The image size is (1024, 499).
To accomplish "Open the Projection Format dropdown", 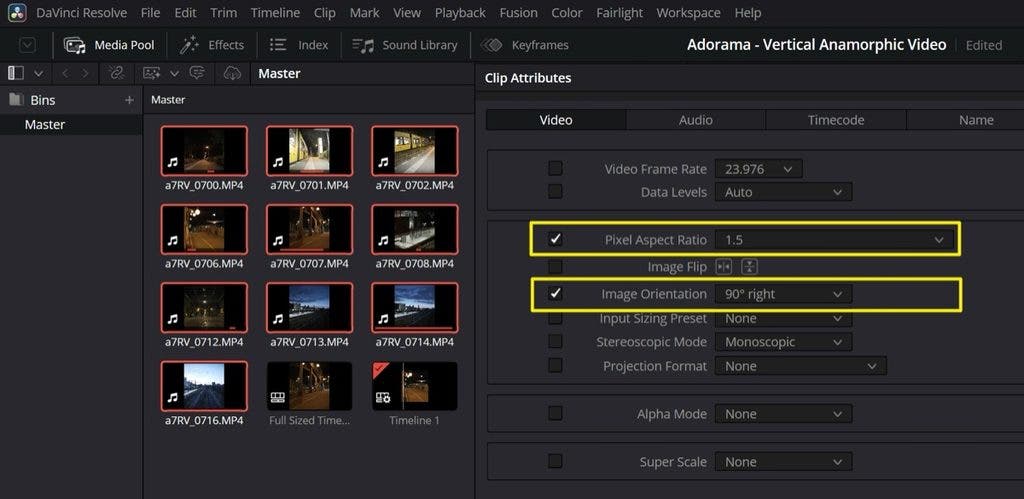I will (x=801, y=366).
